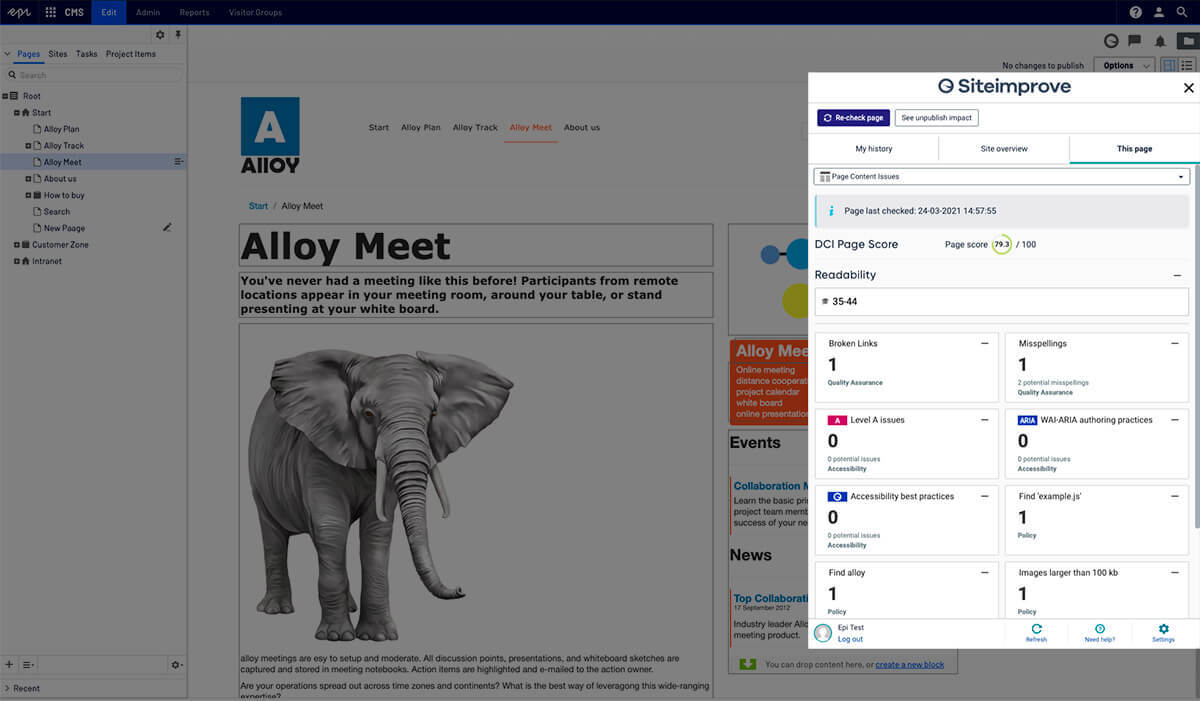Open context menu for Alloy Meet page
Viewport: 1200px width, 701px height.
tap(179, 161)
